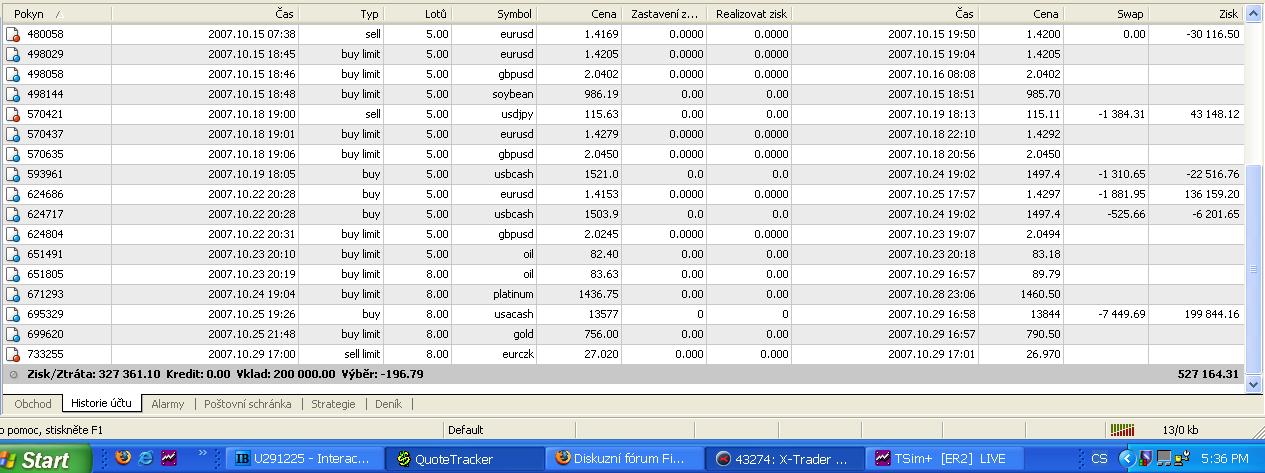
Task: Switch to Diskuzní fórum Firefox window
Action: [x=626, y=459]
